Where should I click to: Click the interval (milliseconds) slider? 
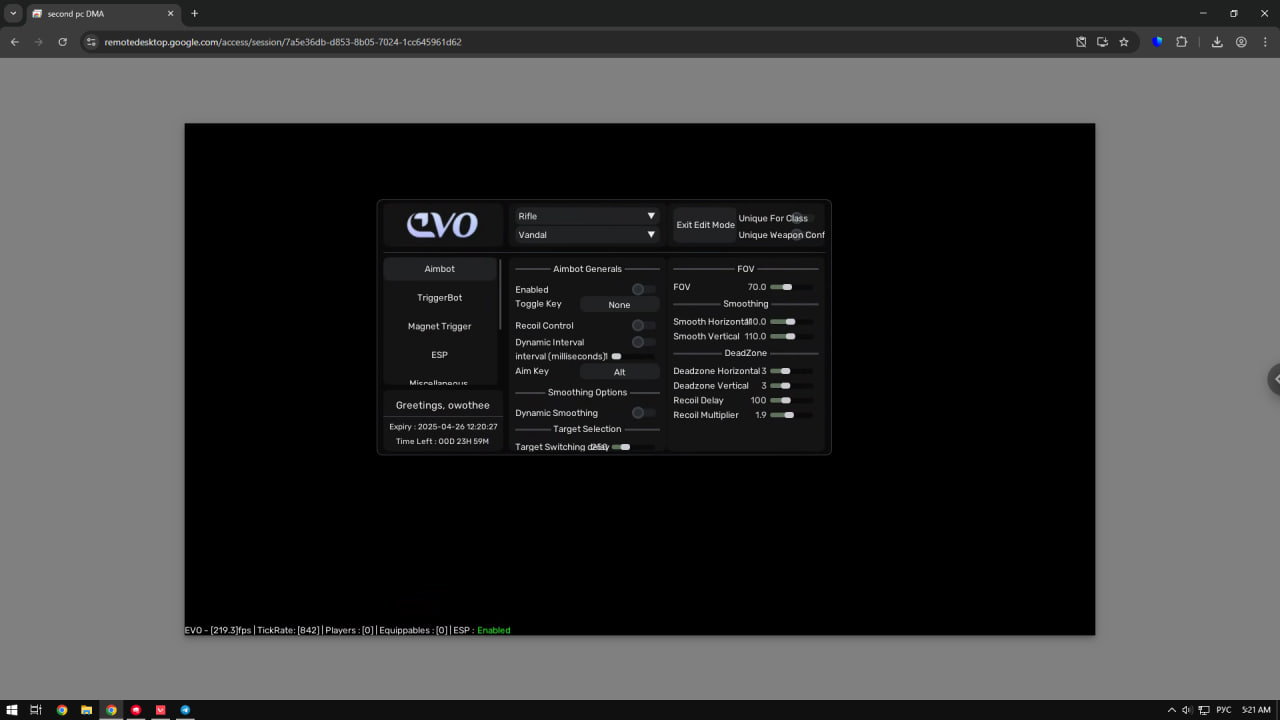point(633,356)
